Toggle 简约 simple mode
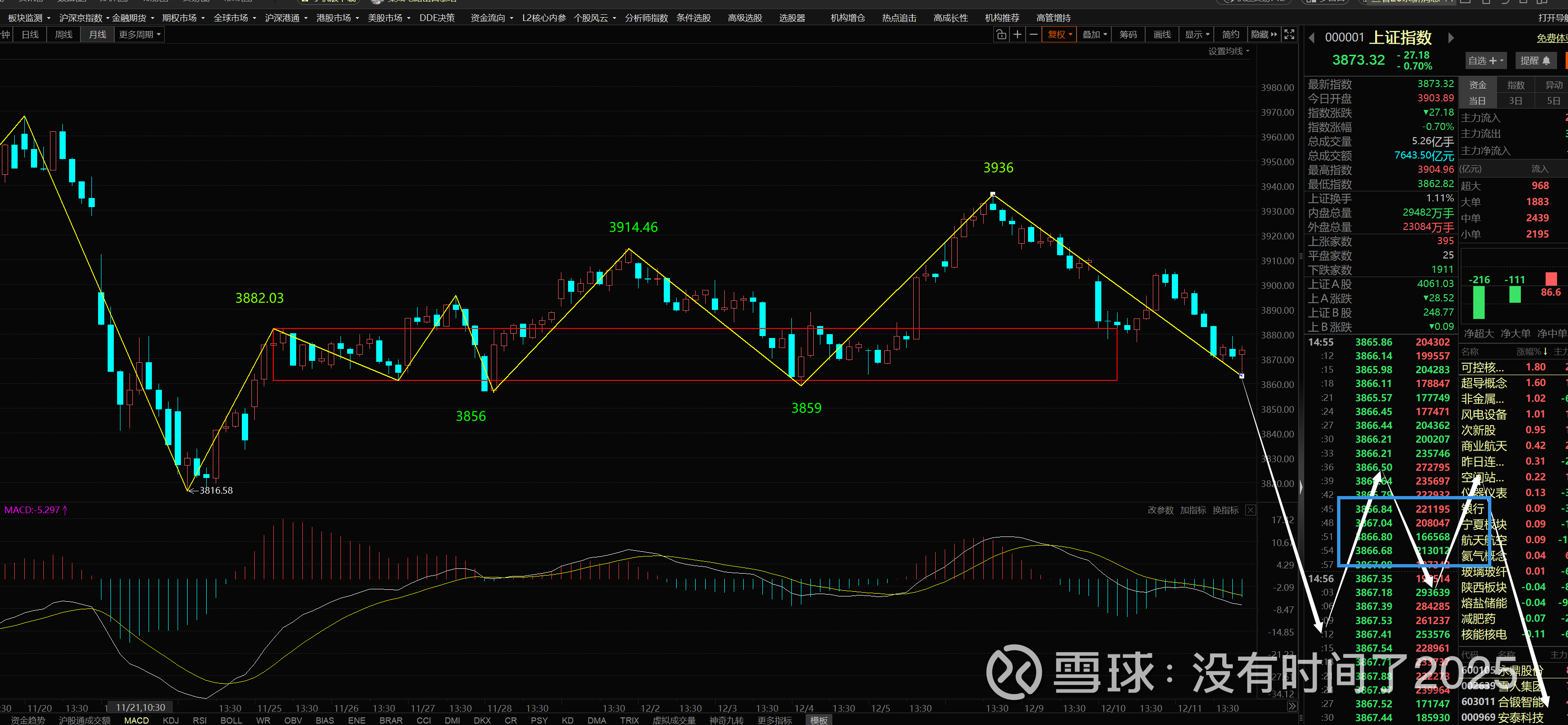This screenshot has height=725, width=1568. tap(1230, 35)
